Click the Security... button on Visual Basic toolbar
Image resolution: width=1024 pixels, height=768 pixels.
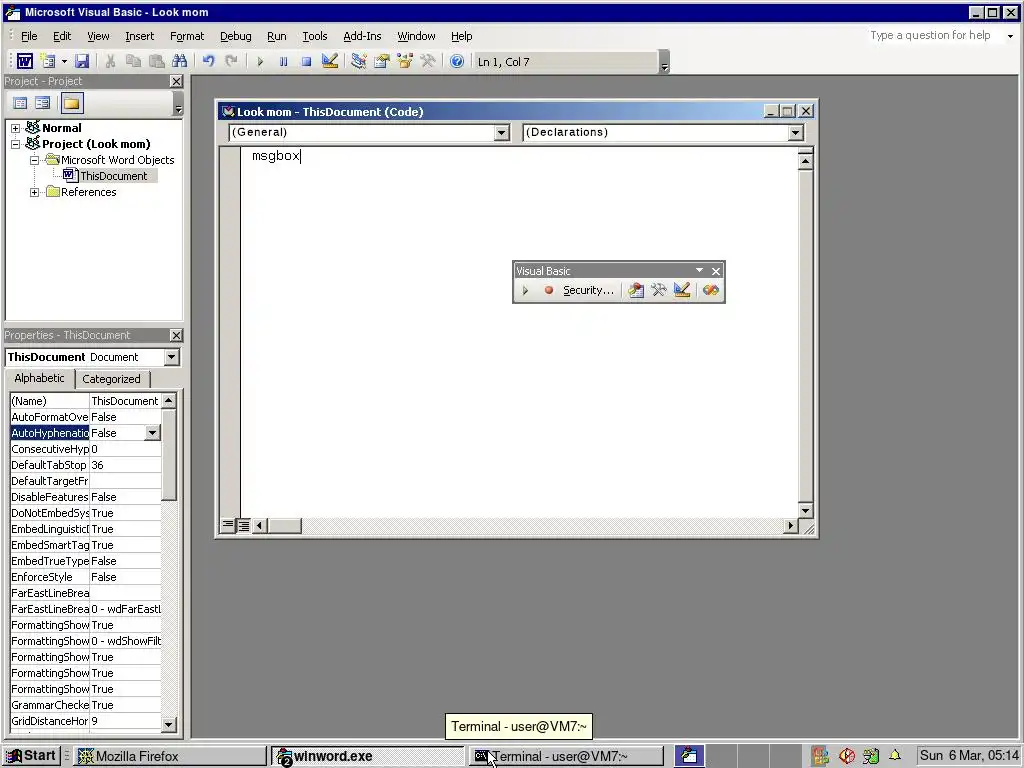(x=588, y=290)
